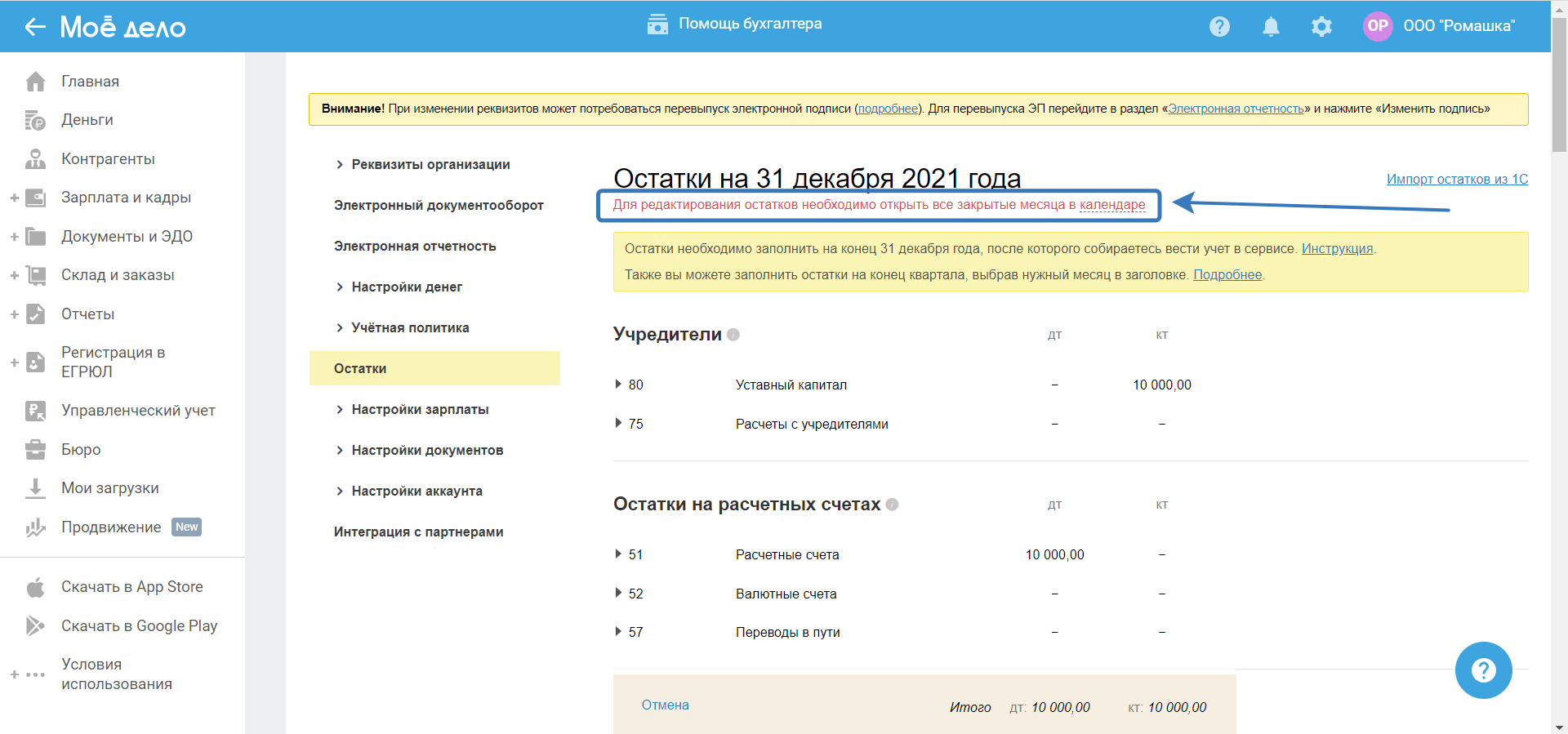Viewport: 1568px width, 734px height.
Task: Show info tooltip next to Учредители
Action: click(x=733, y=335)
